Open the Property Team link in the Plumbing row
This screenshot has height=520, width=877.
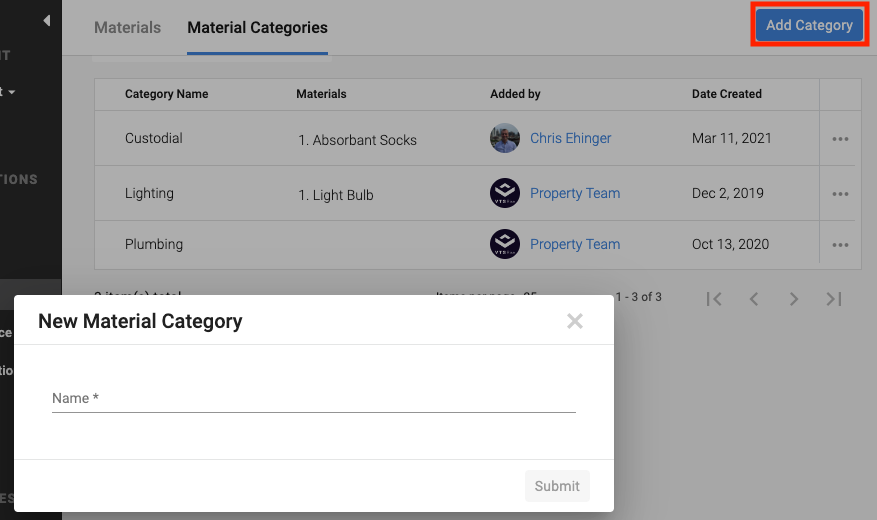coord(575,244)
